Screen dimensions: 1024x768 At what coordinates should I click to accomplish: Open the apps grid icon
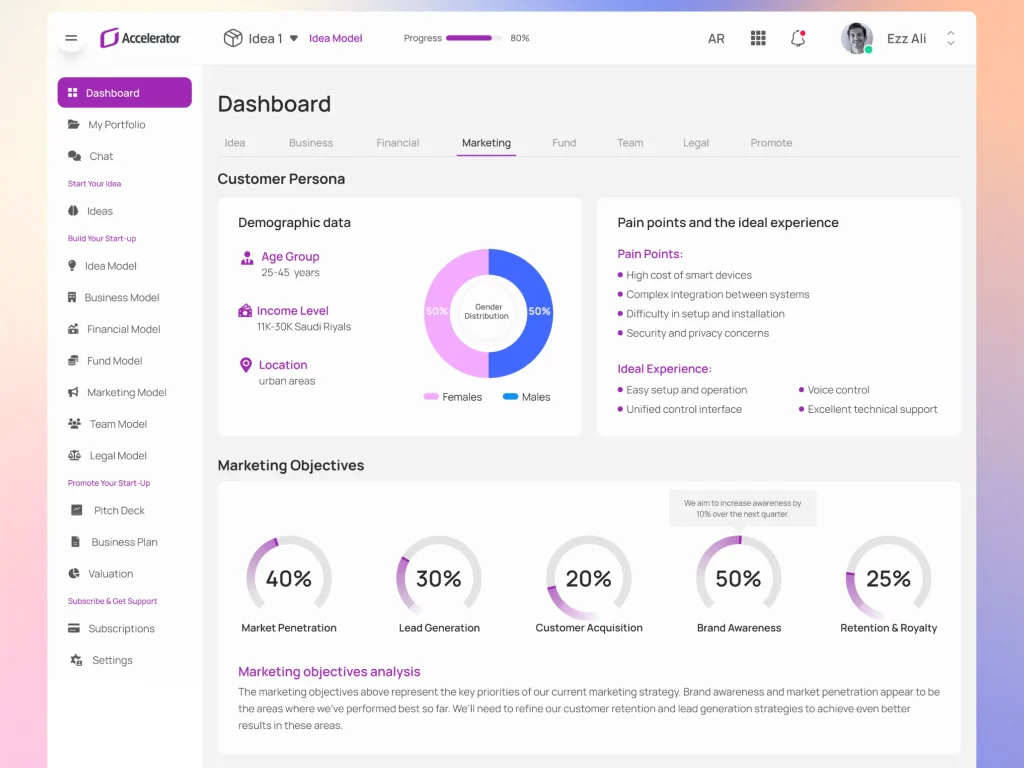coord(758,39)
